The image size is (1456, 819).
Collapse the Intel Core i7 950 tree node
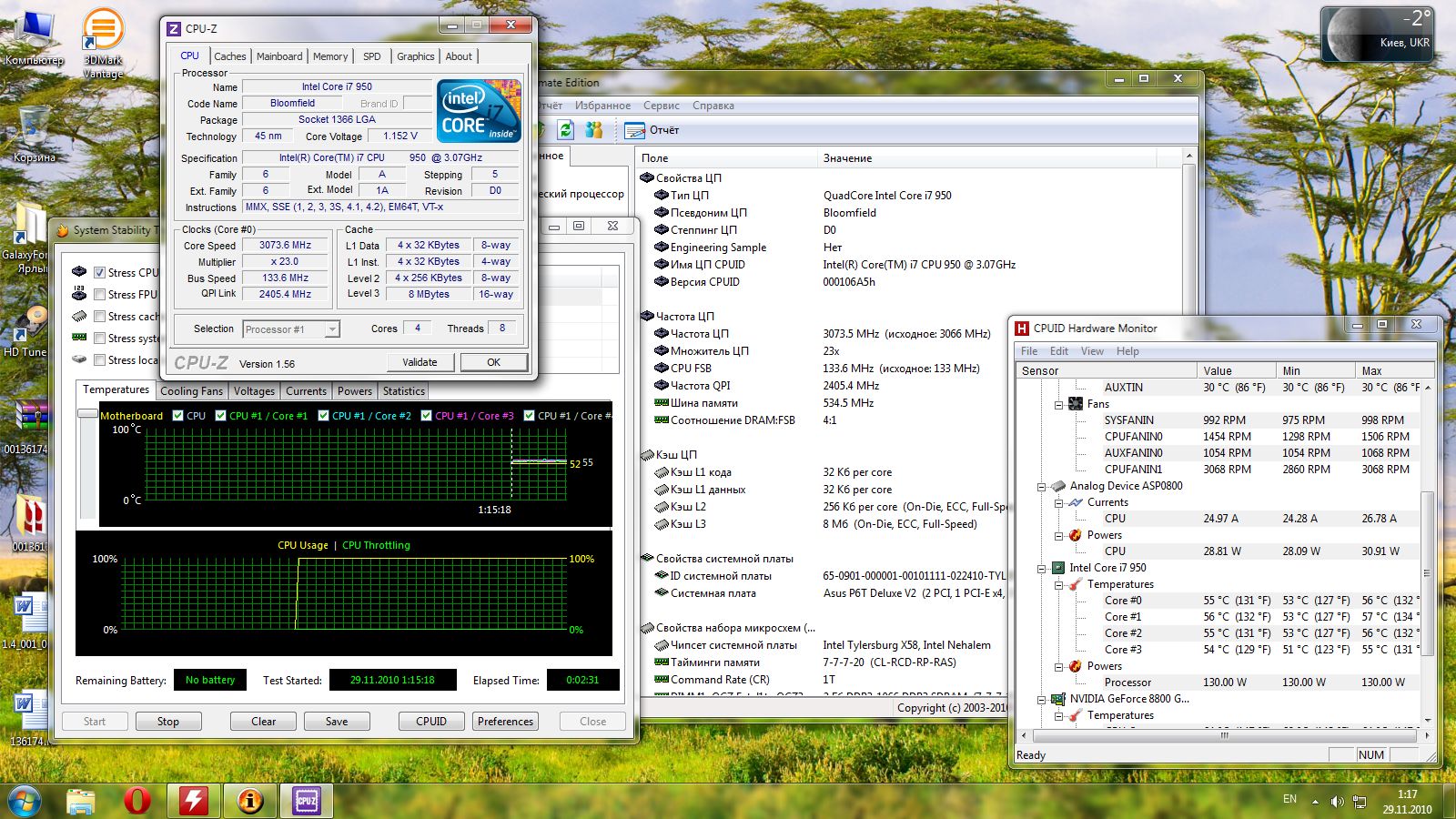tap(1042, 568)
